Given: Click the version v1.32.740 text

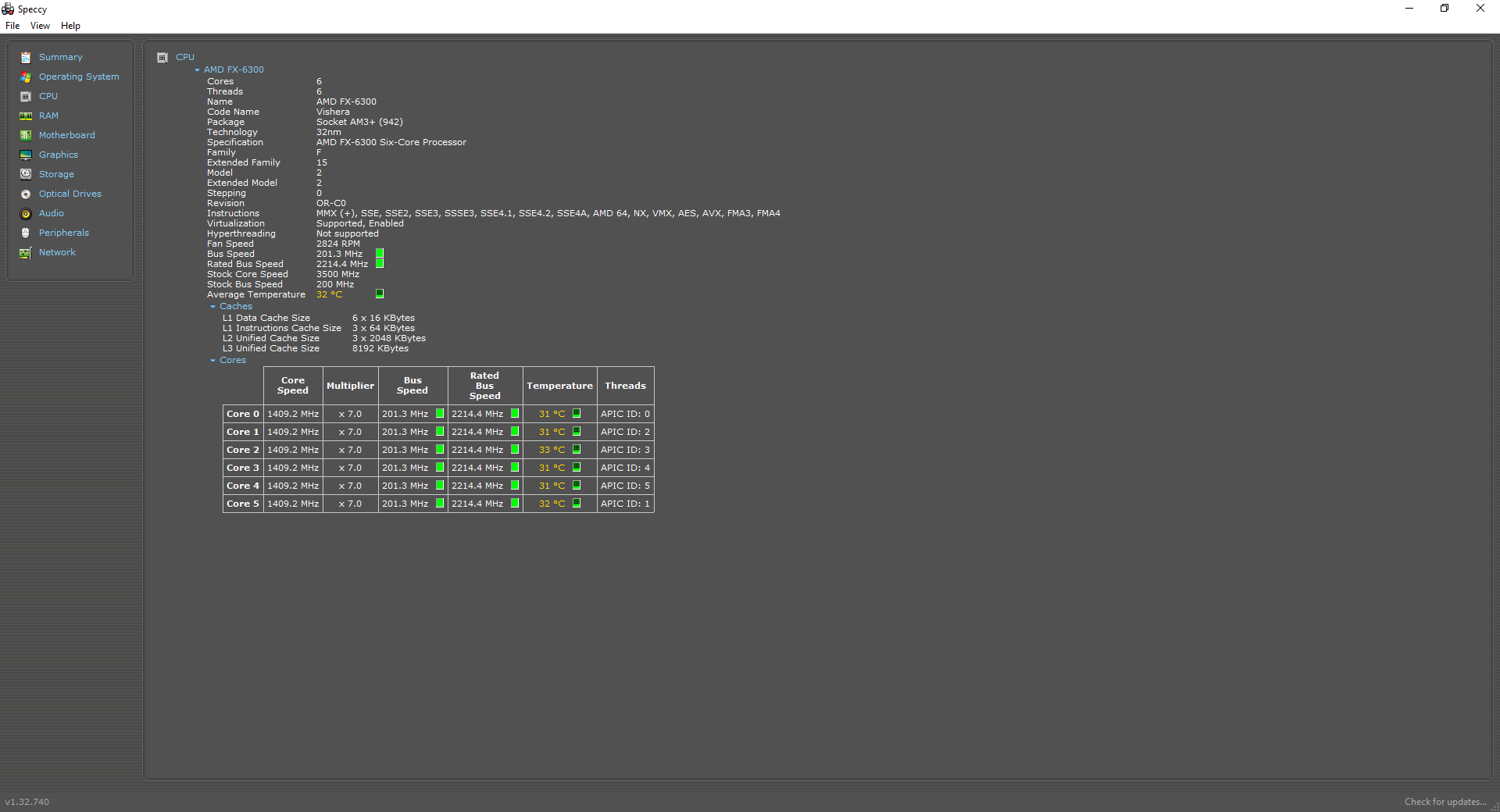Looking at the screenshot, I should (x=27, y=802).
